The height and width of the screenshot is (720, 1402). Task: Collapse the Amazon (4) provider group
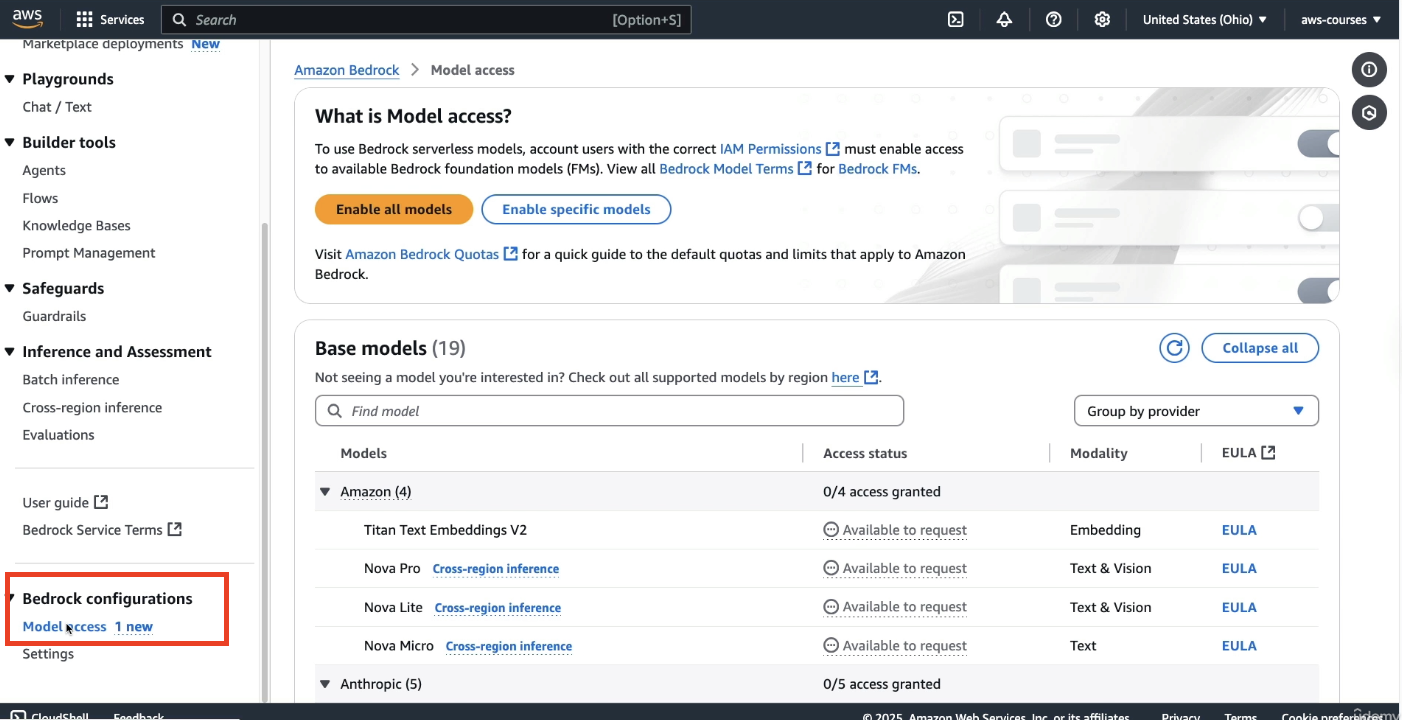[x=325, y=492]
